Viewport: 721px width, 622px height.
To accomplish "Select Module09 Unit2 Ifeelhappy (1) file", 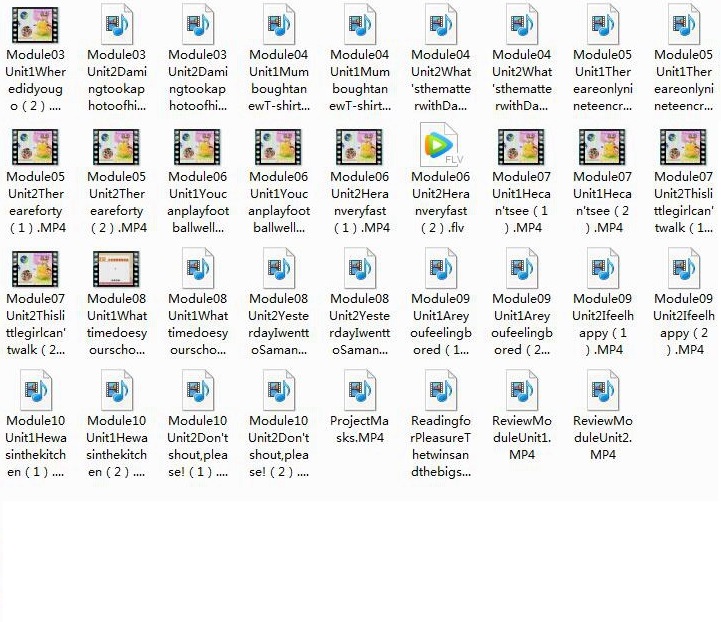I will 602,267.
